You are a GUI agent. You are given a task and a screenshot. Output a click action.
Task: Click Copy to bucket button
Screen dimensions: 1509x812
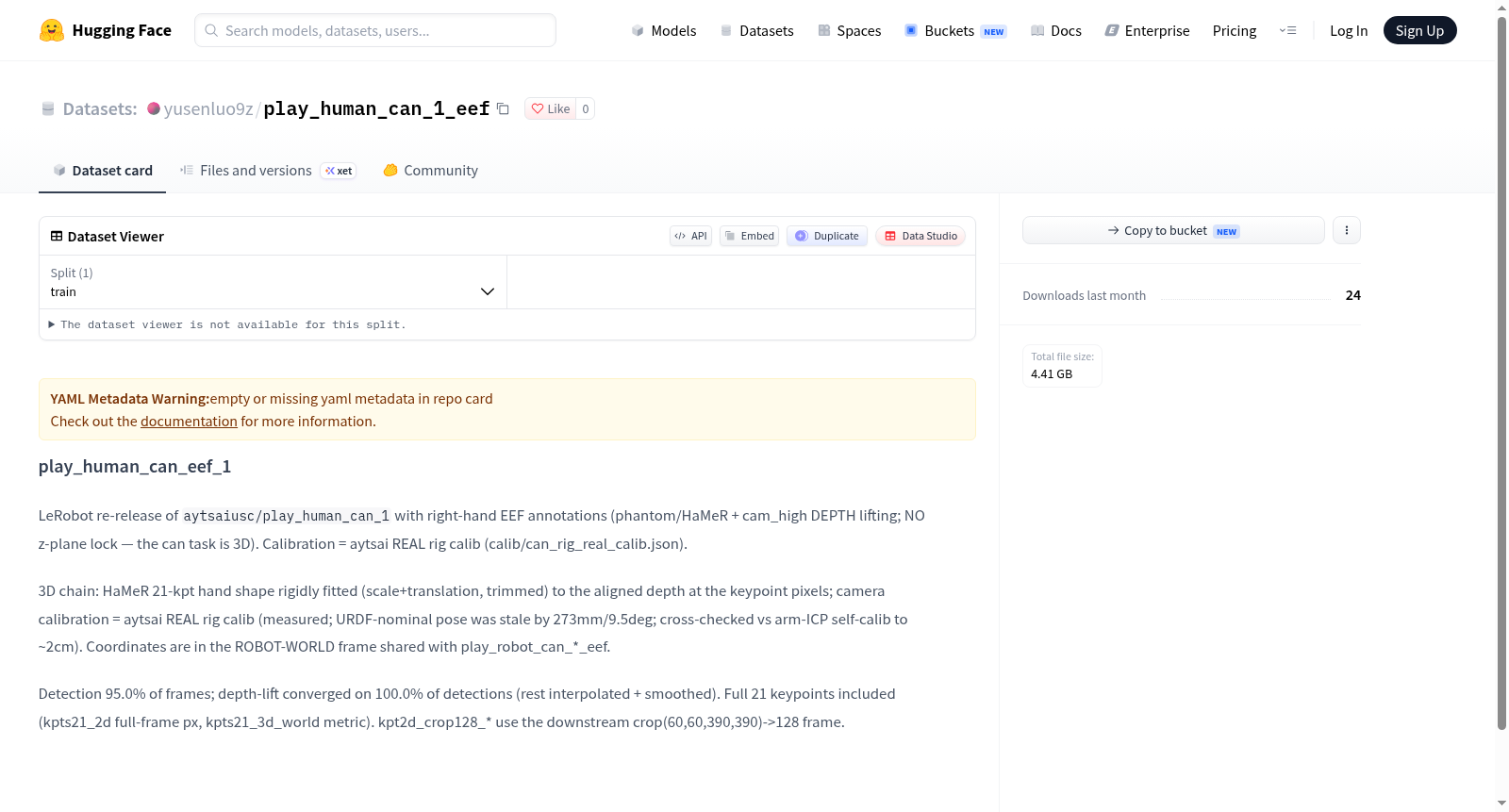point(1173,230)
